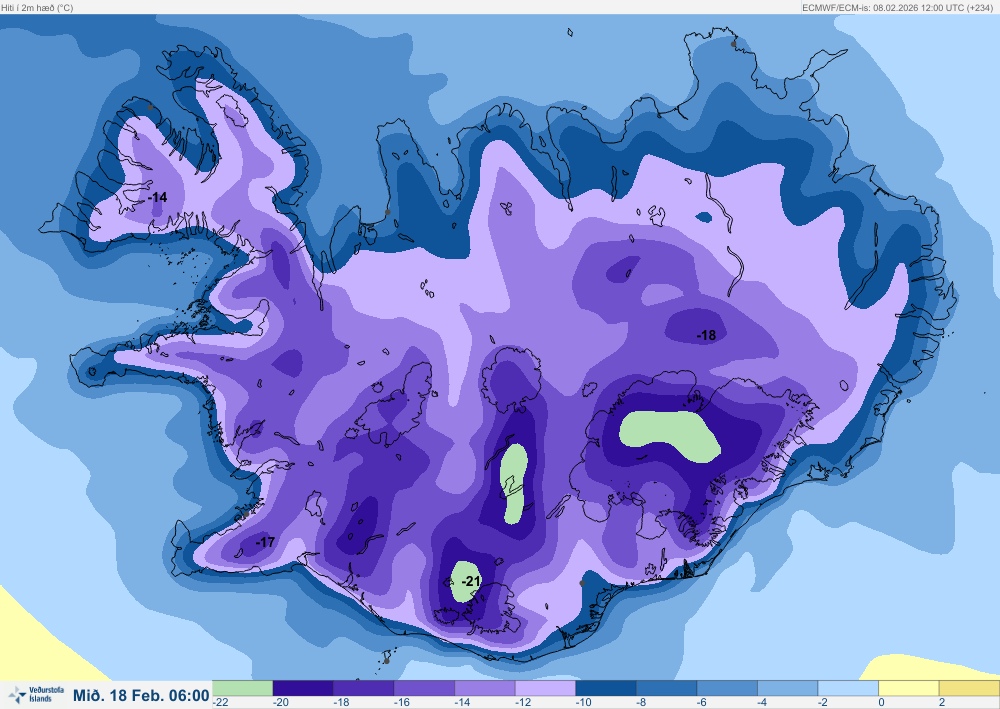The height and width of the screenshot is (709, 1000).
Task: Click the map title 'Hiti í 2m hæð (°C)'
Action: tap(37, 8)
